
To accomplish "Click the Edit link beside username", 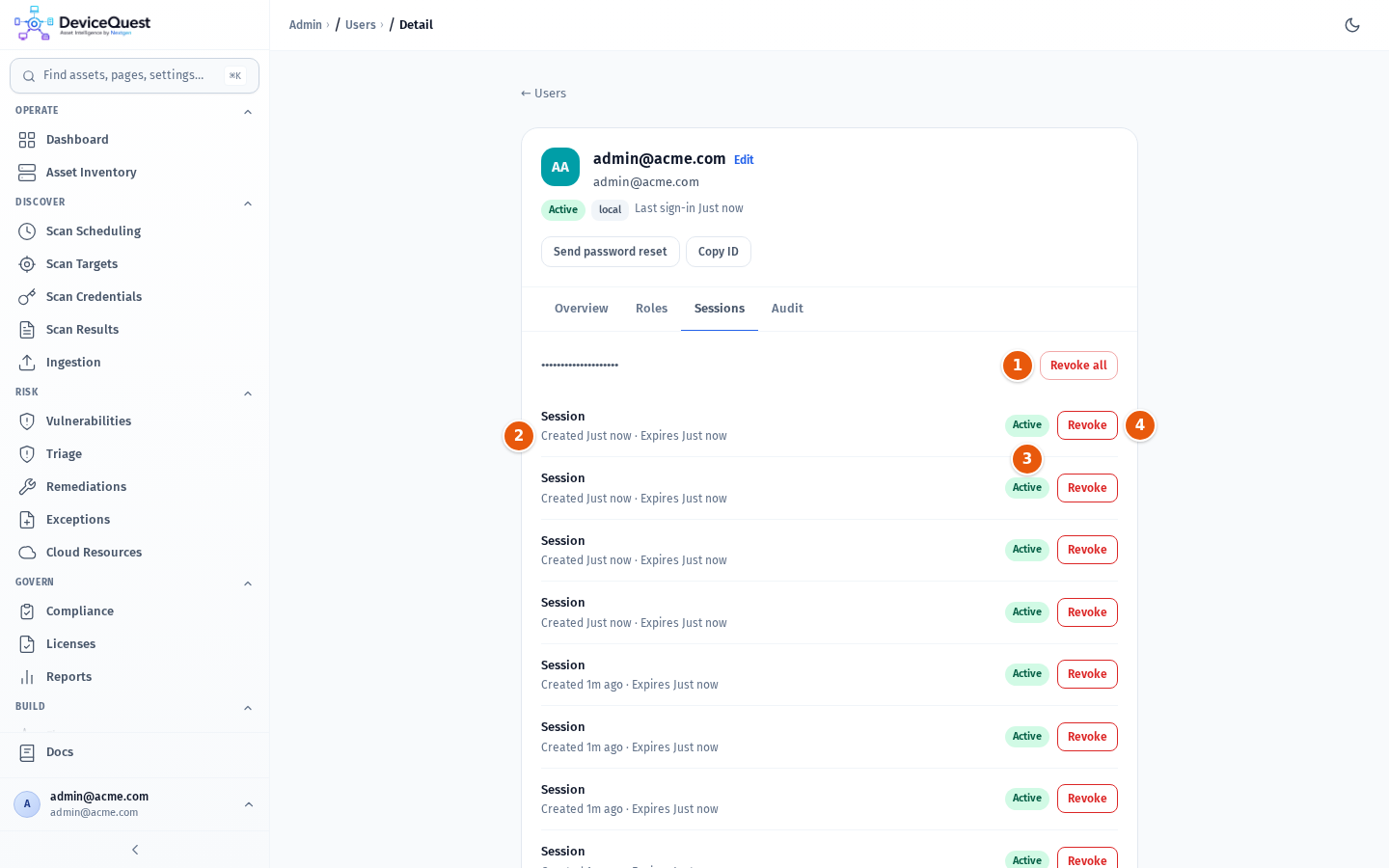I will [x=744, y=160].
